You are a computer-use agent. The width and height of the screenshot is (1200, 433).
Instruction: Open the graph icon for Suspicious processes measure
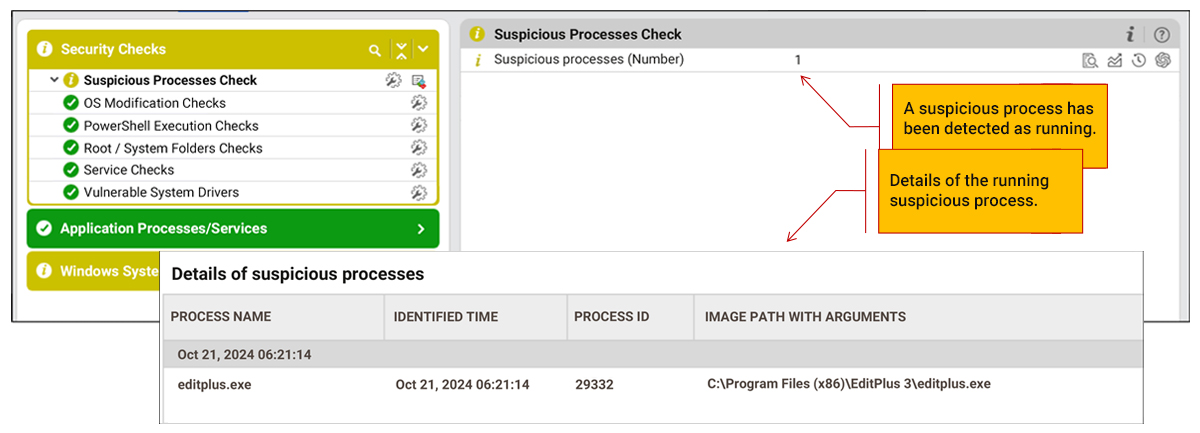[x=1115, y=60]
